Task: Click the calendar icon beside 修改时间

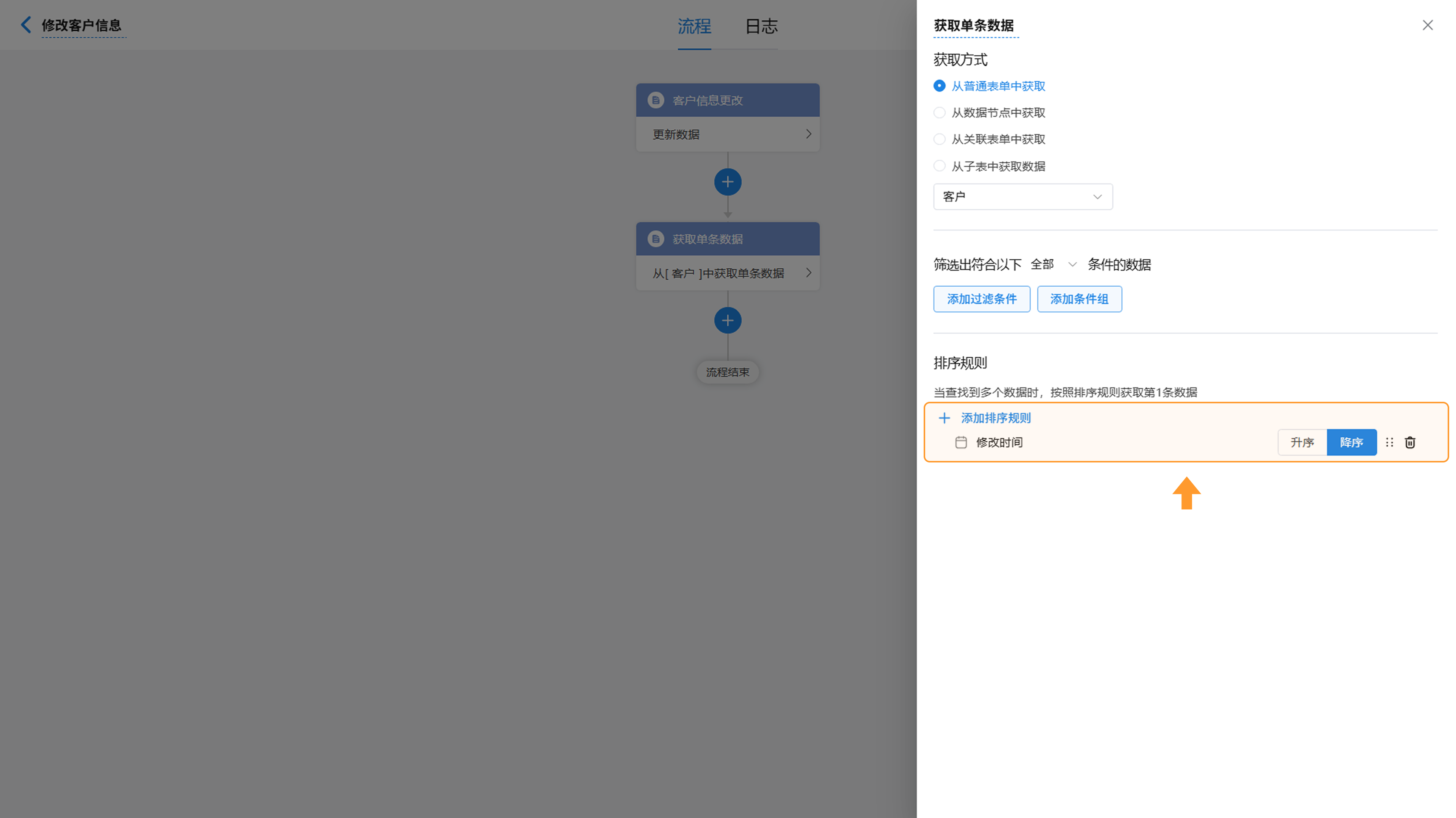Action: point(961,442)
